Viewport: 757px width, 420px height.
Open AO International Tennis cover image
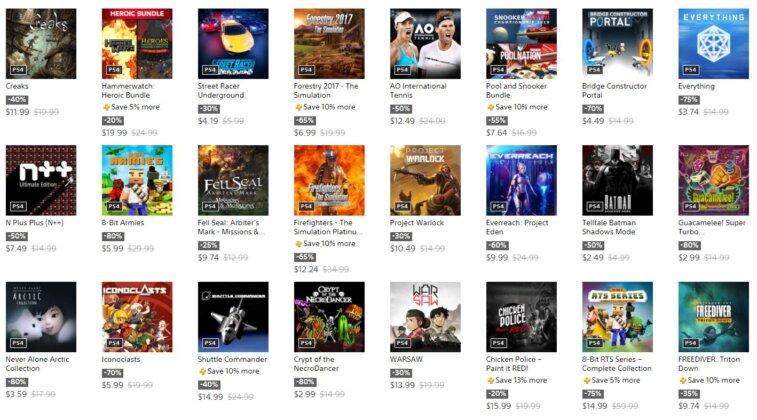pos(425,43)
